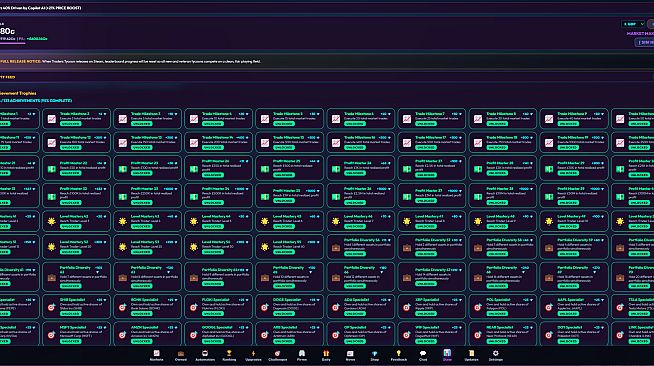The height and width of the screenshot is (366, 654).
Task: Expand the Level Mastery 43 card arrow
Action: [x=176, y=217]
